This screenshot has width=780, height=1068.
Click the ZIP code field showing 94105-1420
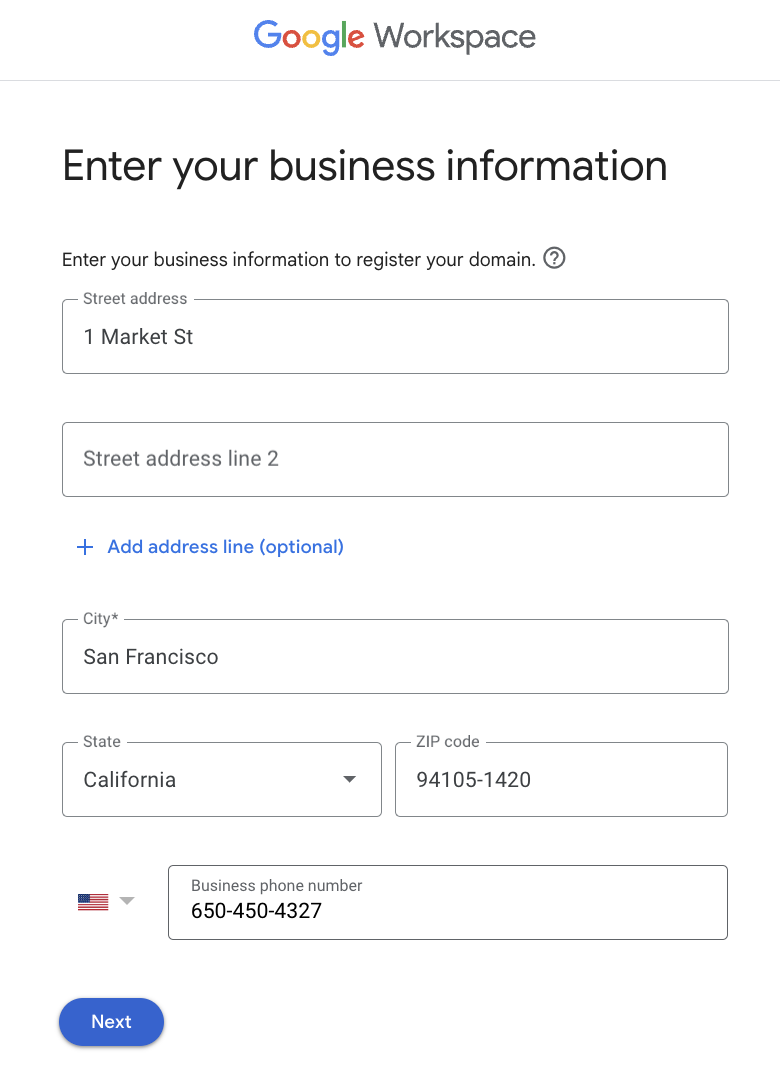tap(561, 780)
